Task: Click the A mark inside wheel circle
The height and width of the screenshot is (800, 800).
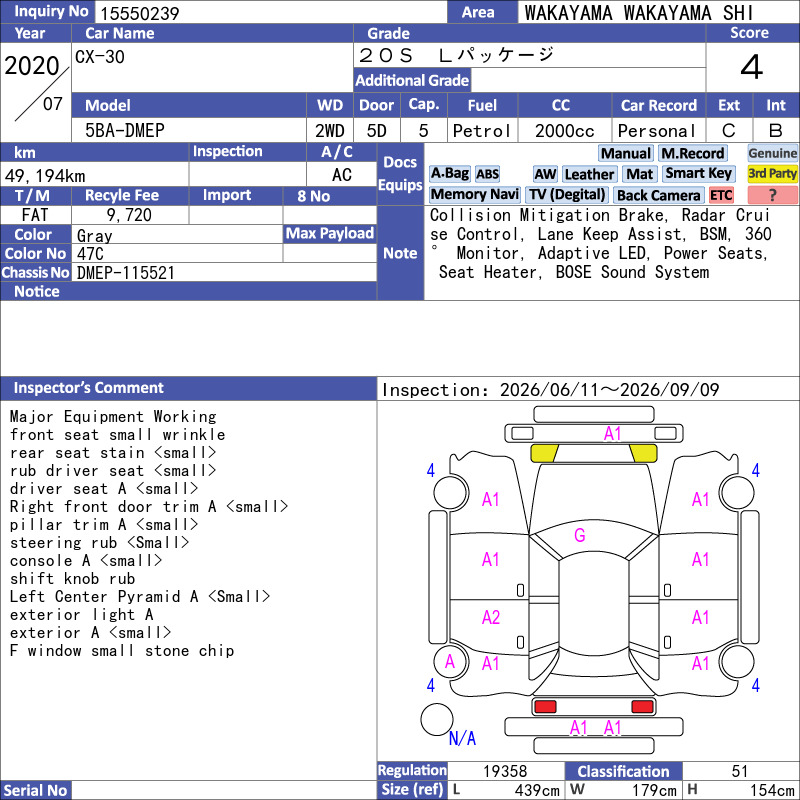Action: coord(449,662)
